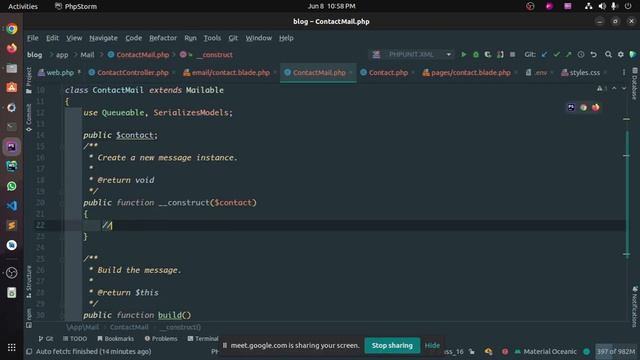
Task: Click the $contact property declaration
Action: pos(135,135)
